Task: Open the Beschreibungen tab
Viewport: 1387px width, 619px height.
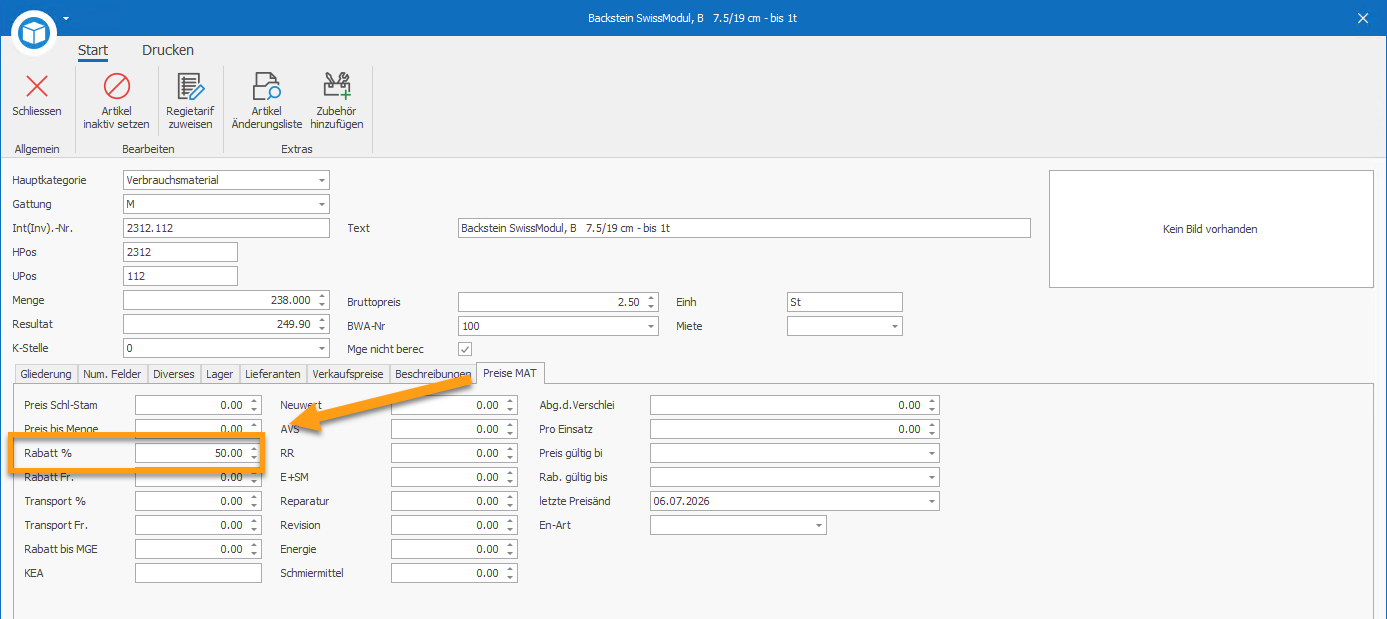Action: tap(433, 374)
